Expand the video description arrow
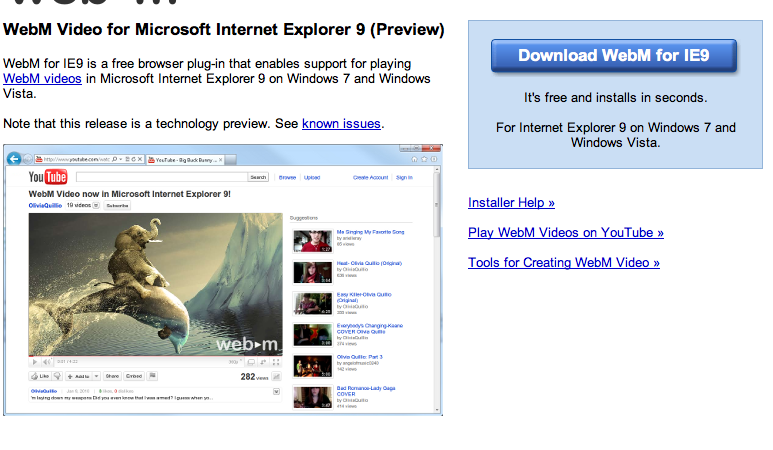Image resolution: width=773 pixels, height=450 pixels. point(276,392)
